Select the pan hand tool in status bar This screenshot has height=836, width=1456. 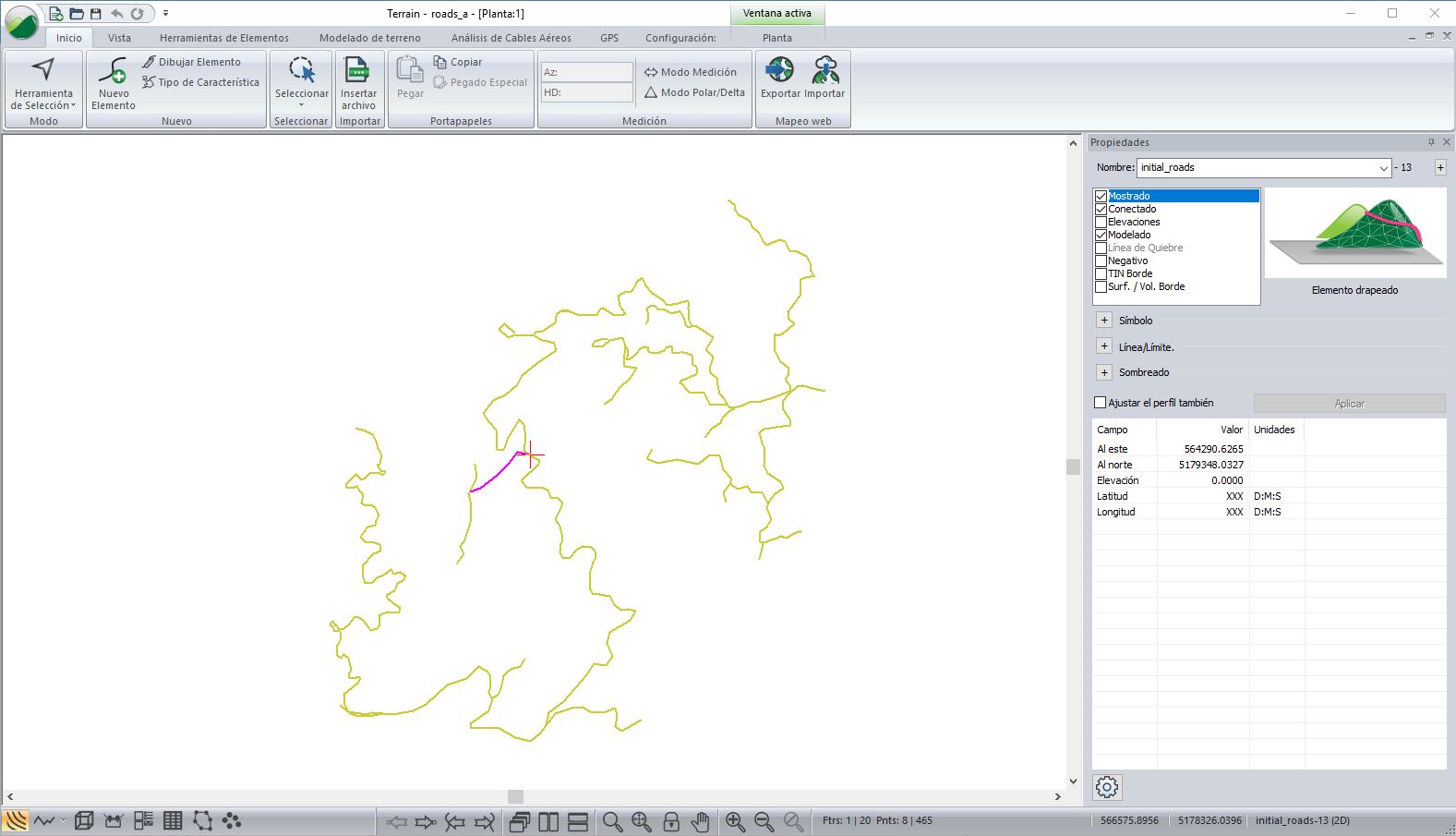coord(701,821)
